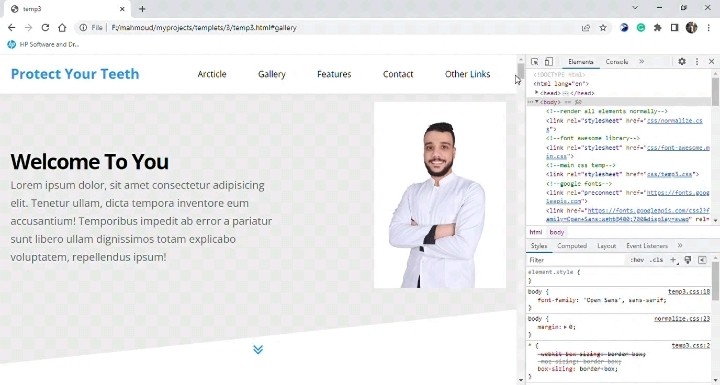Open the Extensions puzzle-piece menu
Screen dimensions: 720x385
[x=658, y=28]
